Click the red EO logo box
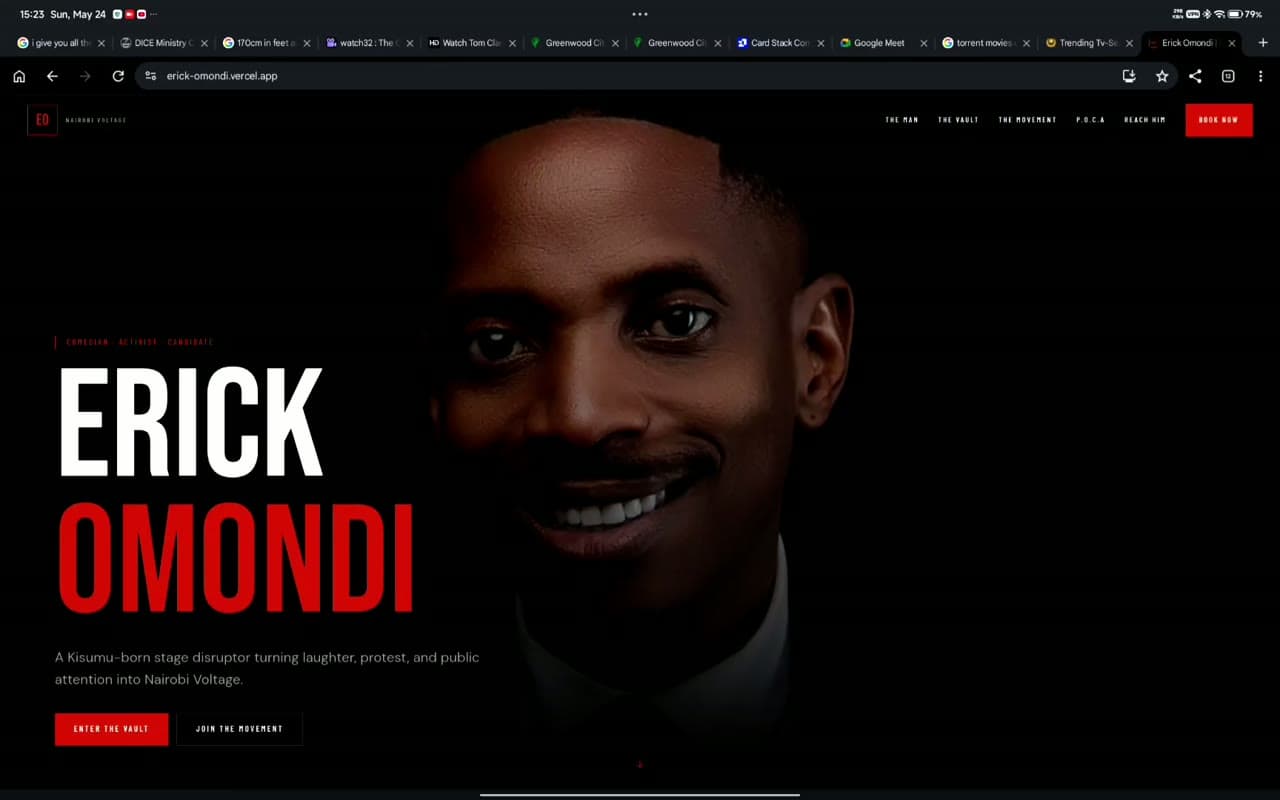 click(x=42, y=120)
